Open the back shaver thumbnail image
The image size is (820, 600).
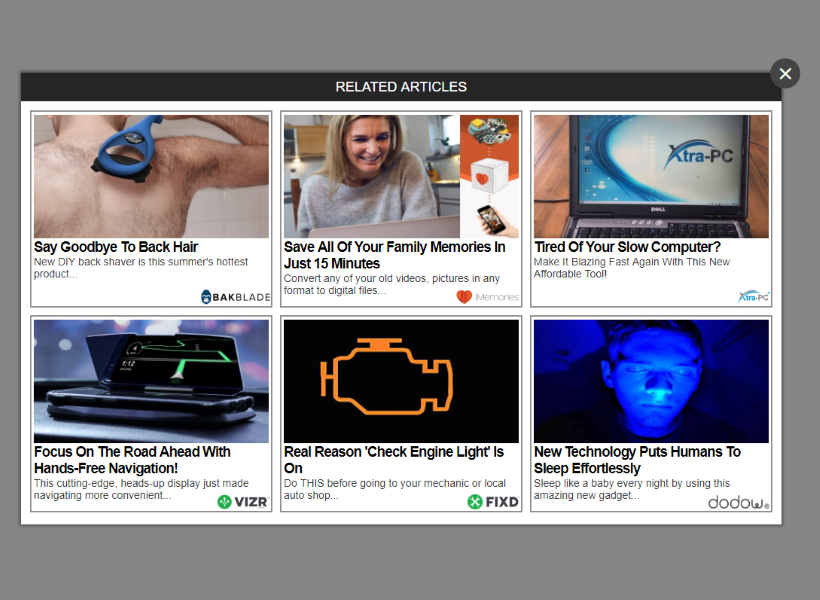[151, 176]
